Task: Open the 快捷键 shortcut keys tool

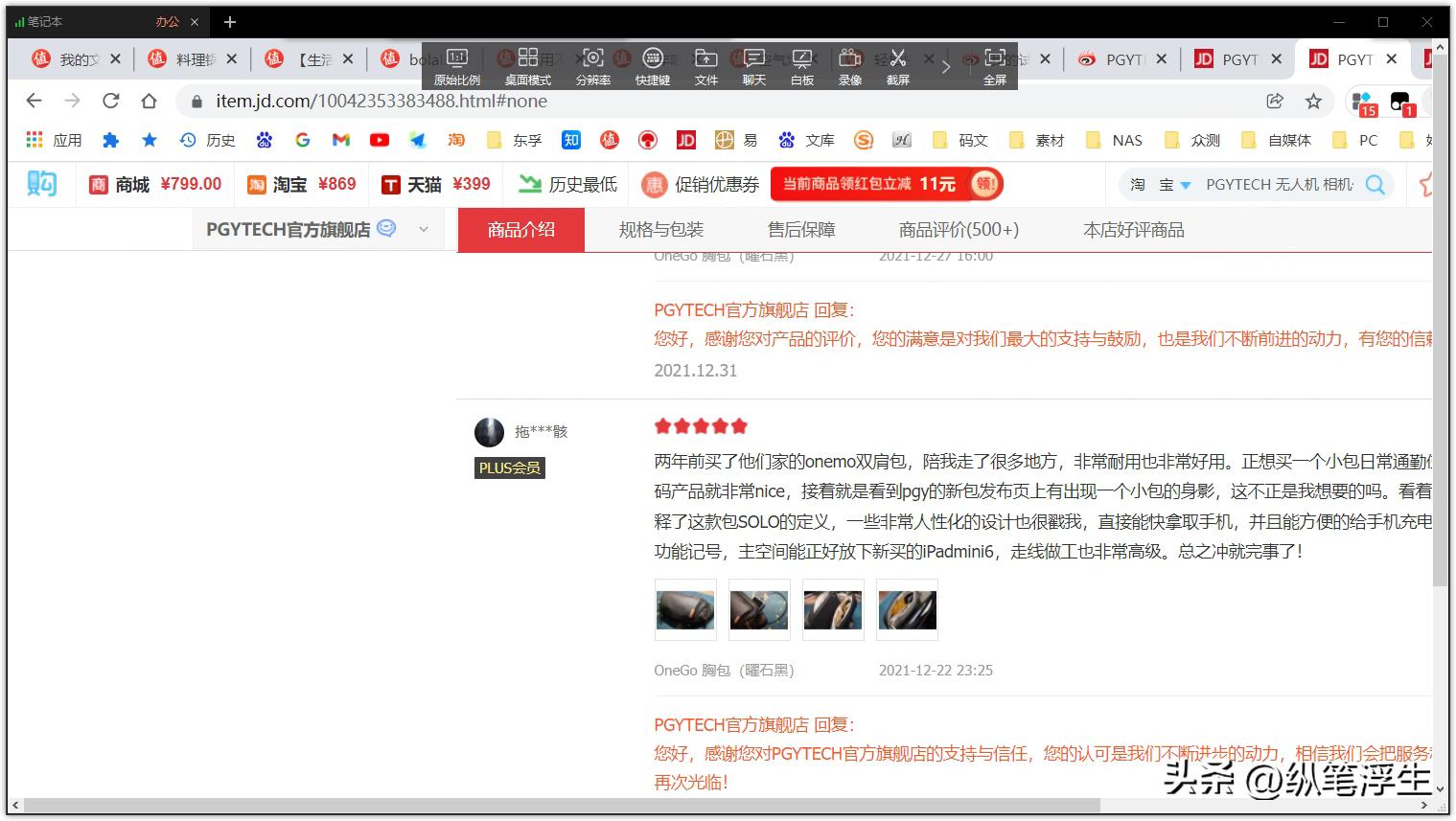Action: 652,67
